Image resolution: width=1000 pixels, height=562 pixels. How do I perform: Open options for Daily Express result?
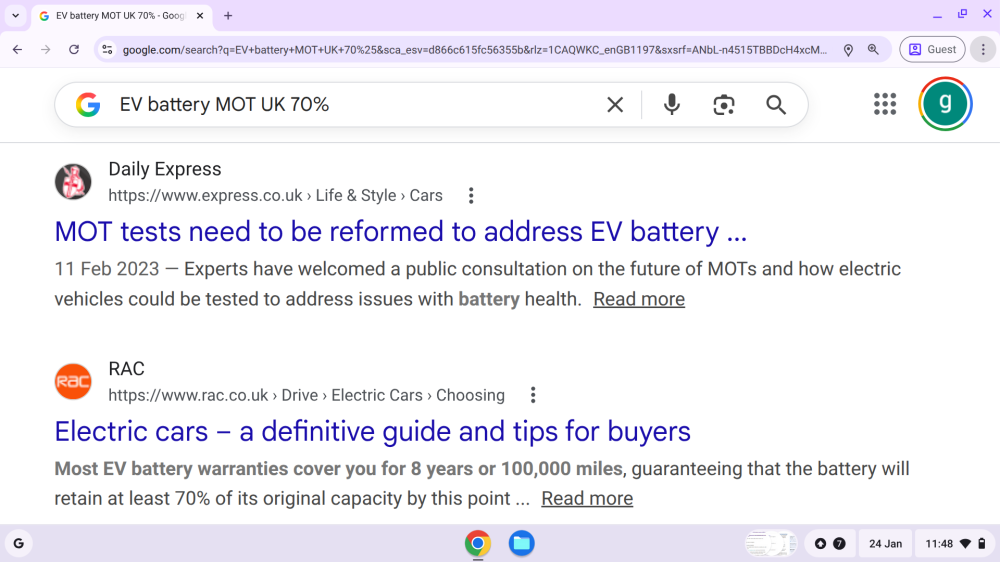click(x=471, y=196)
